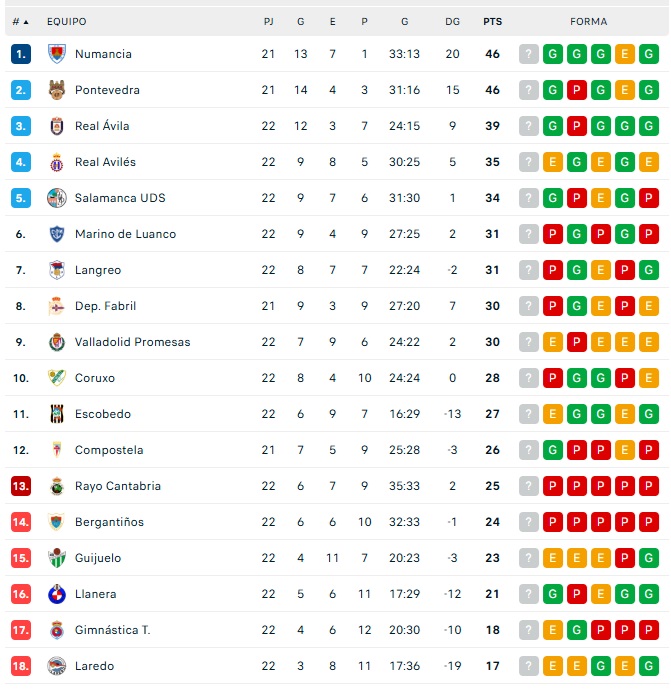This screenshot has width=671, height=690.
Task: Click Bergantiños red position badge 14
Action: [21, 522]
